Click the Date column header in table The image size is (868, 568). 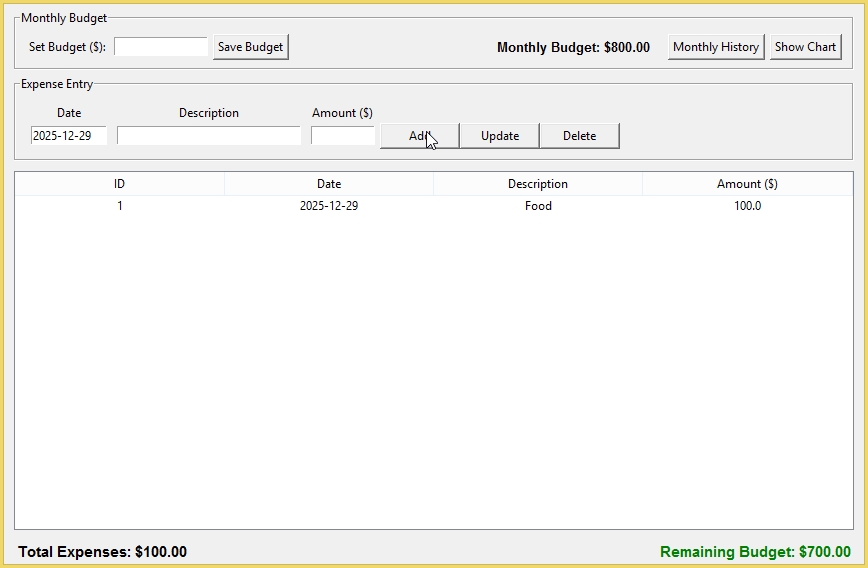click(328, 184)
